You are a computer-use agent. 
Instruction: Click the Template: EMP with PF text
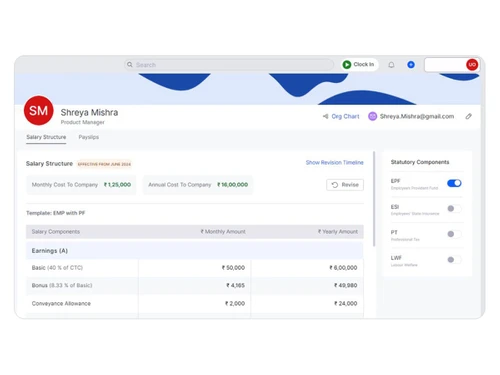(x=56, y=213)
